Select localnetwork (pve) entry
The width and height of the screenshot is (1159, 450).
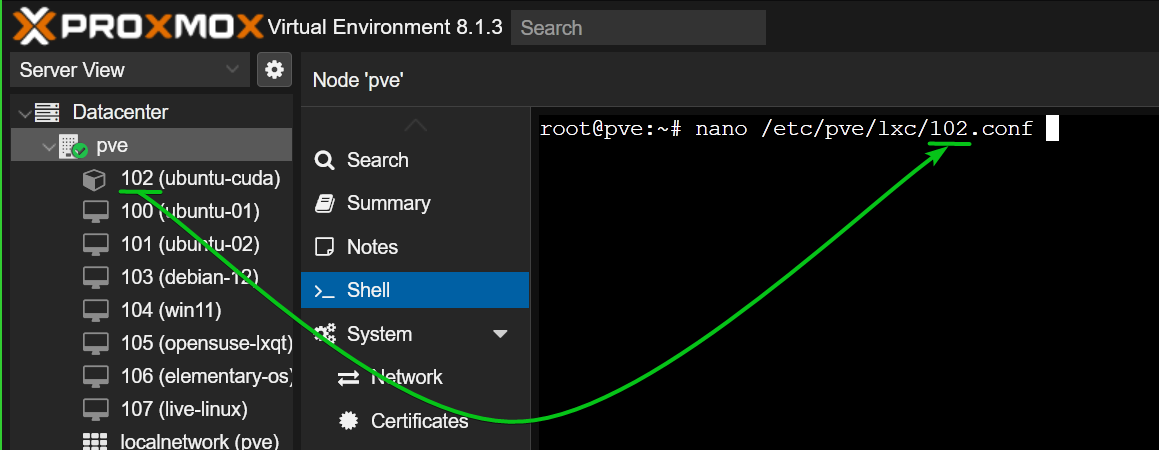pyautogui.click(x=200, y=441)
